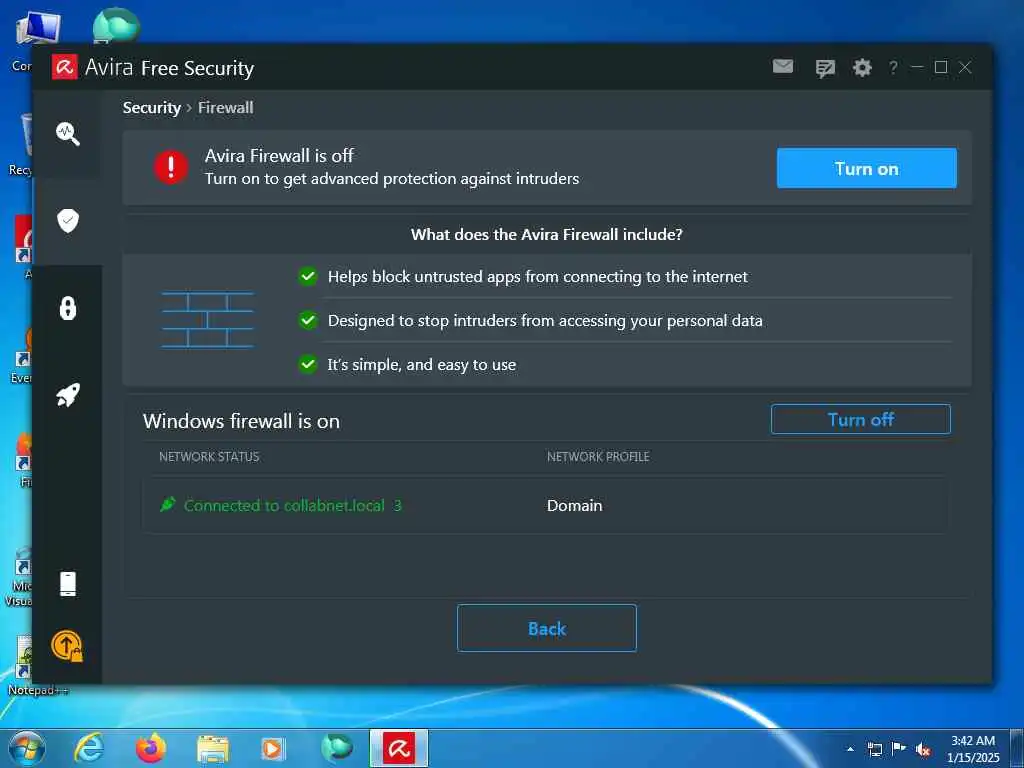The height and width of the screenshot is (768, 1024).
Task: Click the NETWORK STATUS column header
Action: pyautogui.click(x=209, y=456)
